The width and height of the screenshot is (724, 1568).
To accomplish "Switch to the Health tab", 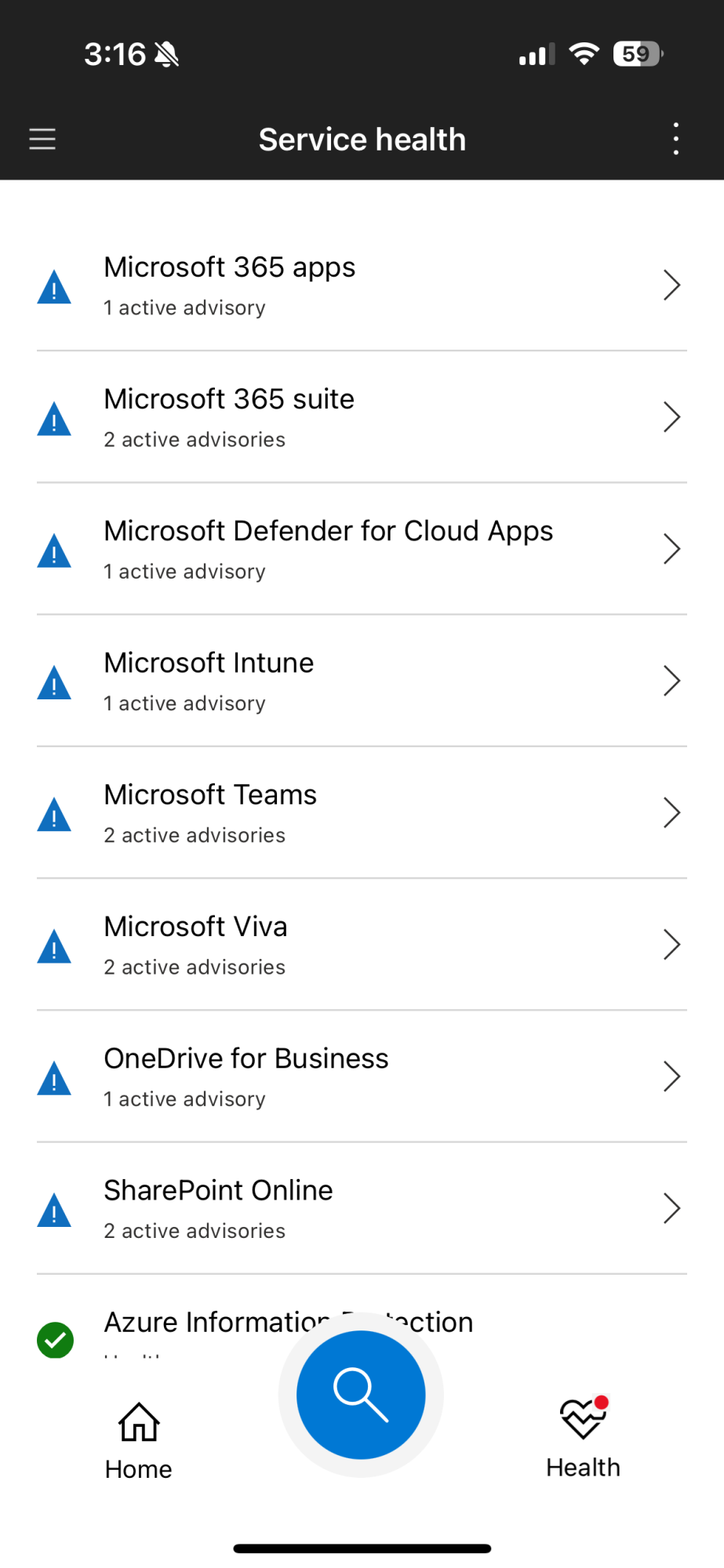I will (583, 1439).
